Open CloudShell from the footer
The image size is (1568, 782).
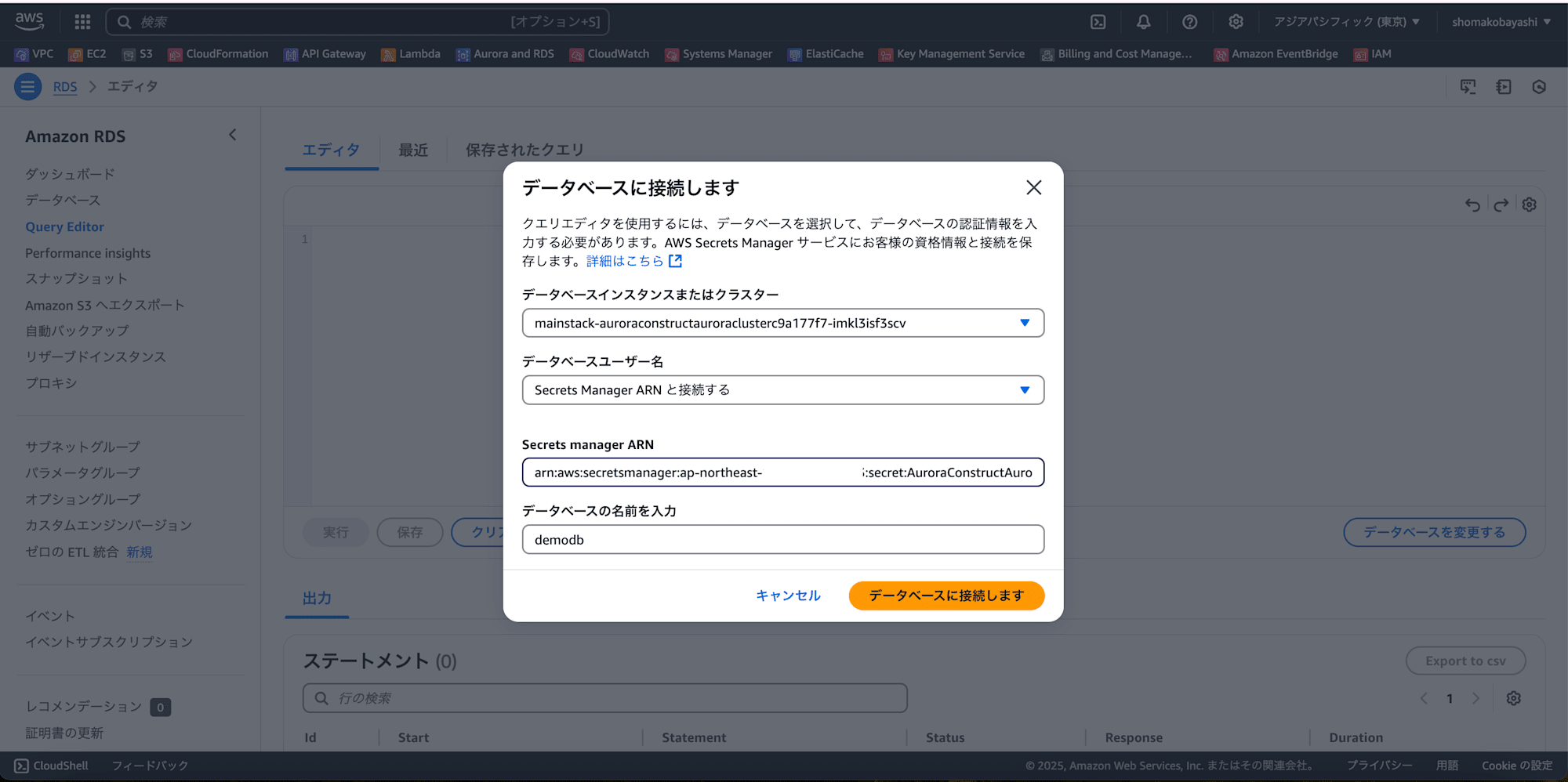(x=51, y=766)
